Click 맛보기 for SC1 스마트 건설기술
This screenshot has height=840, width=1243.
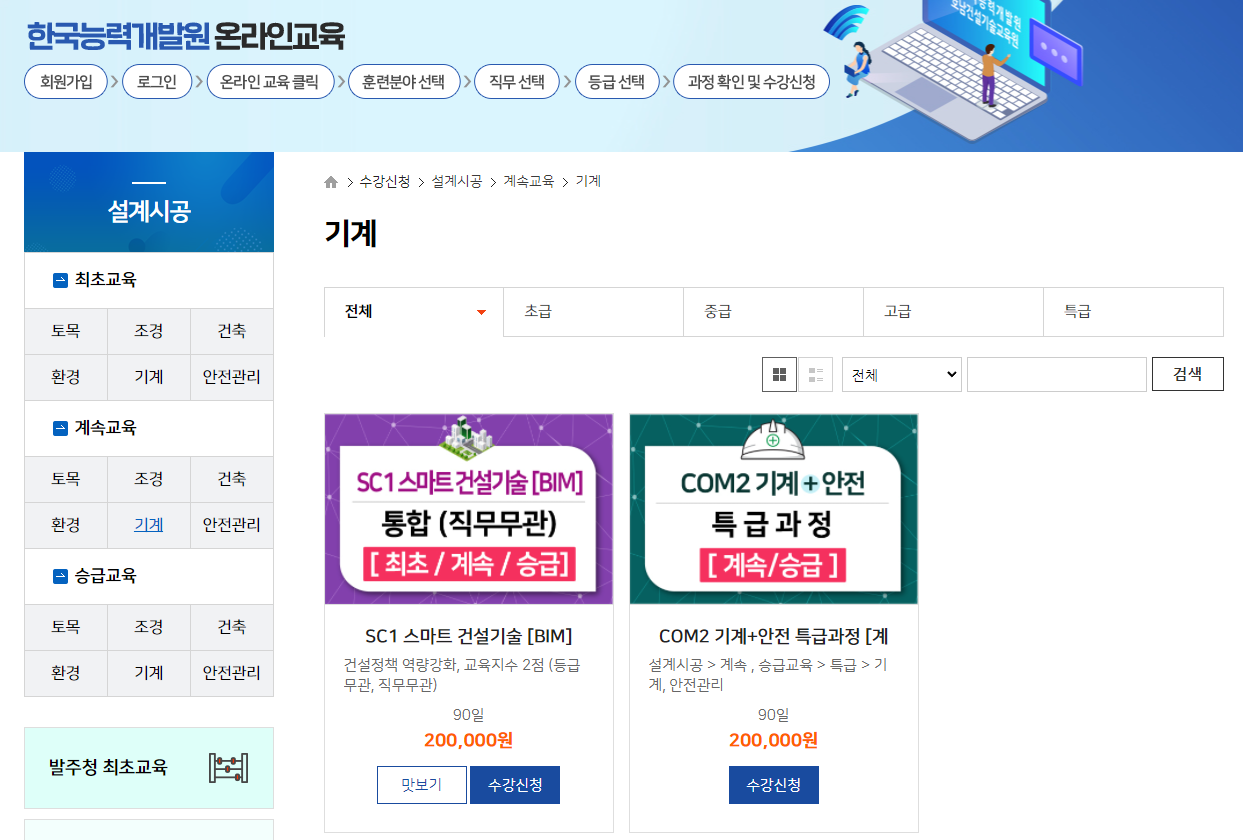(422, 785)
